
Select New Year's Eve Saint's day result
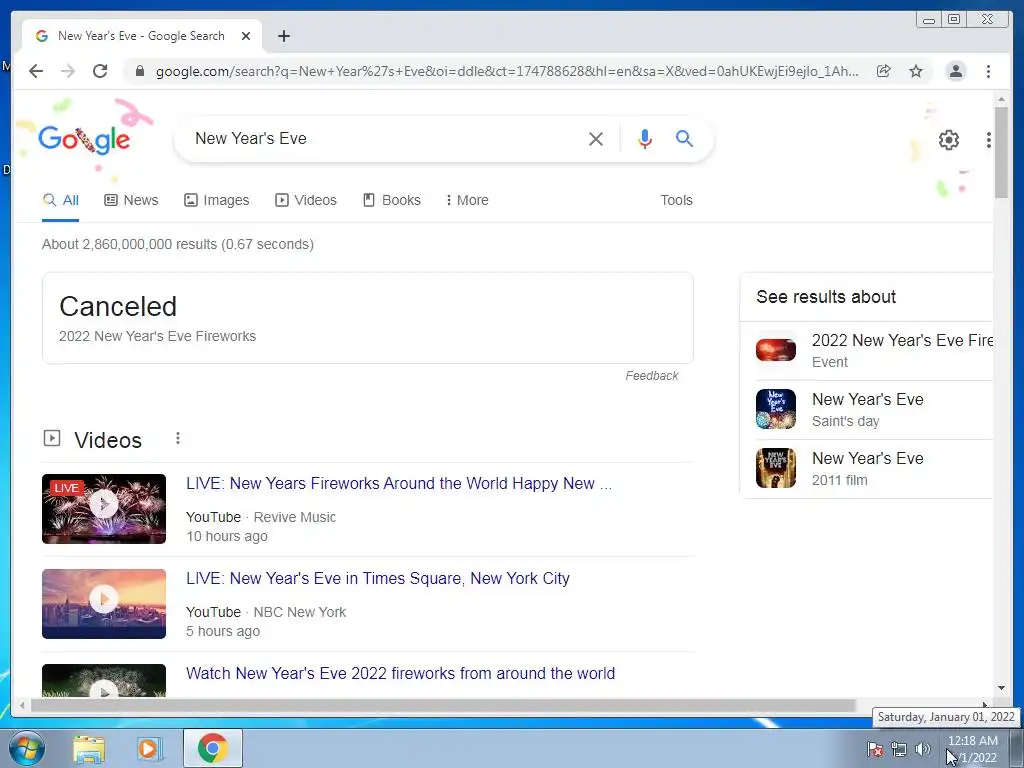873,409
